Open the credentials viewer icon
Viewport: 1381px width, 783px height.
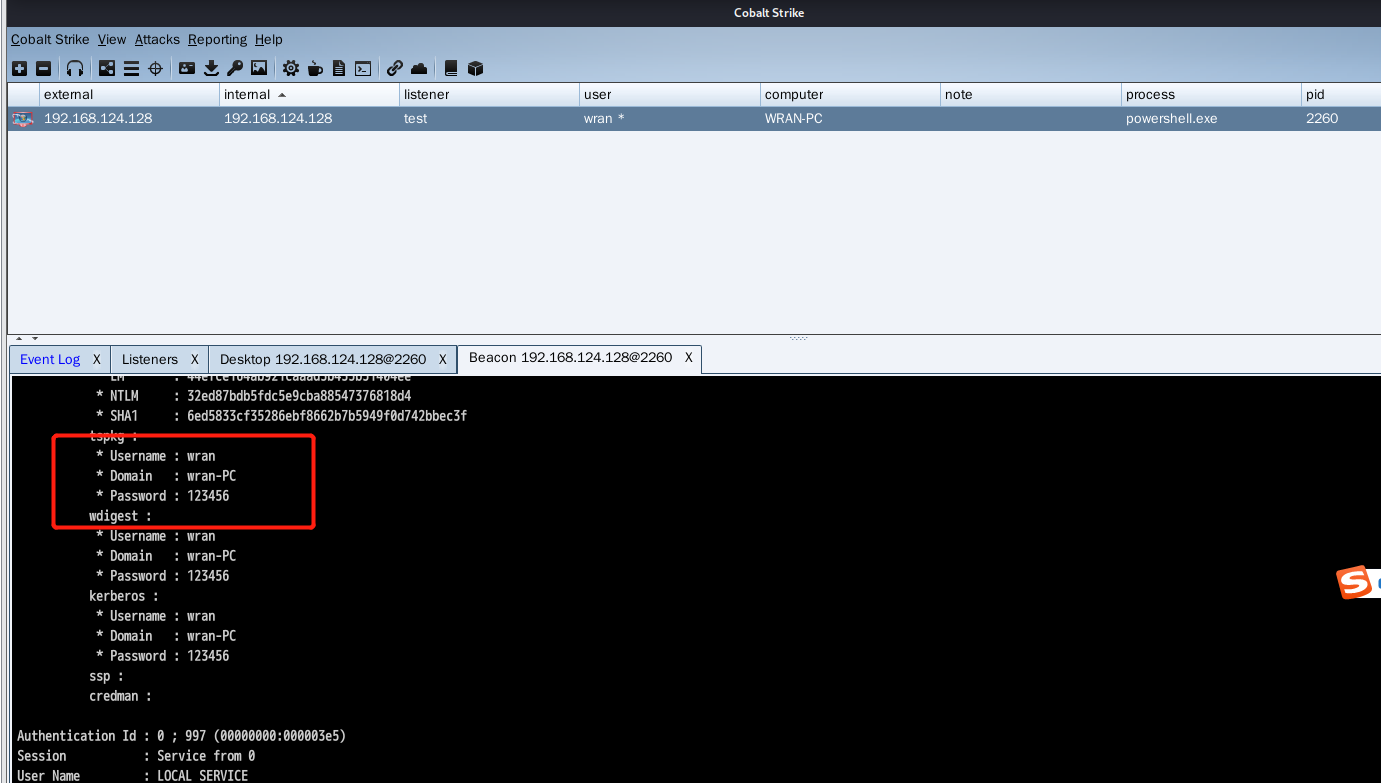point(187,69)
